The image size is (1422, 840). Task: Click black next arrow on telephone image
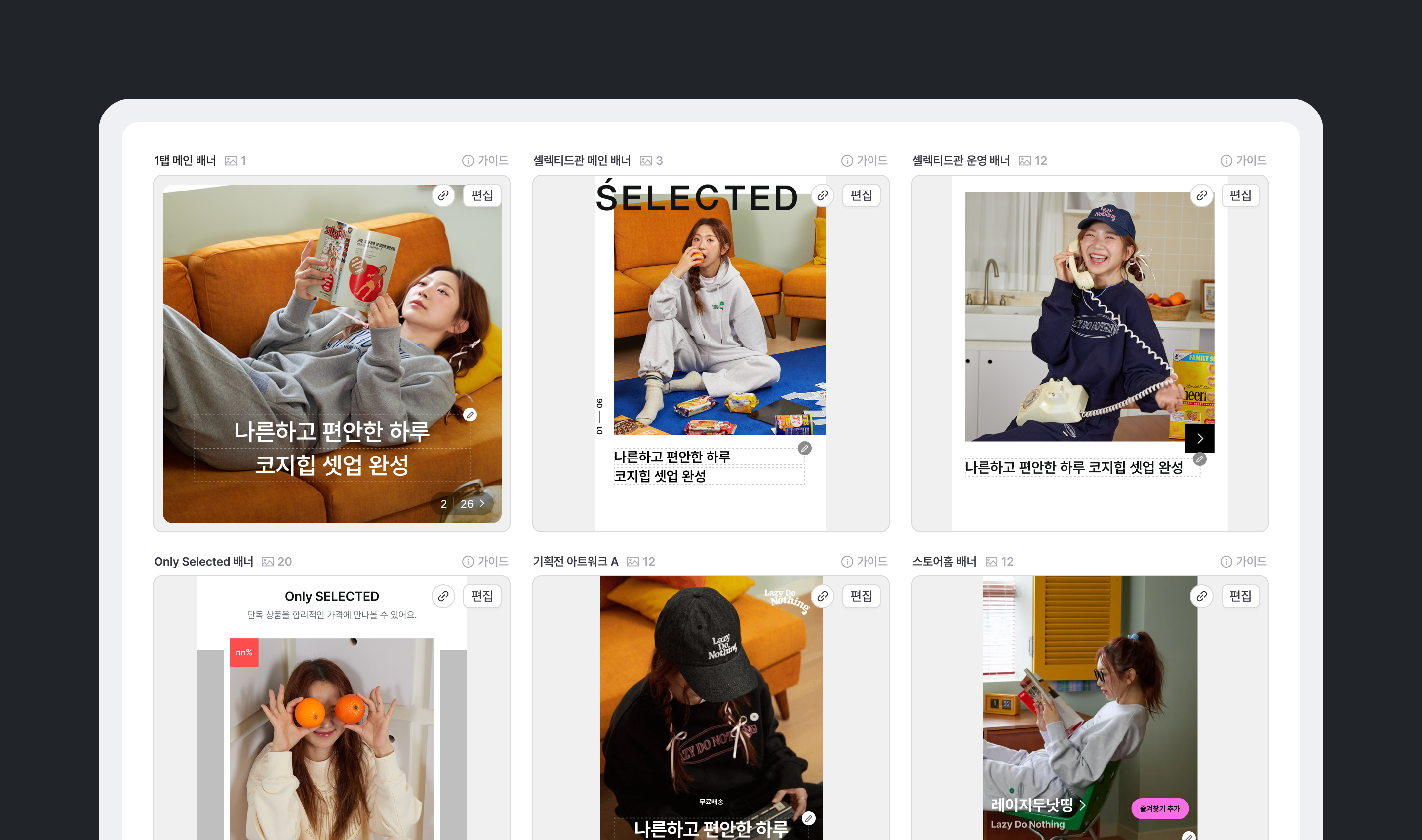(x=1200, y=439)
